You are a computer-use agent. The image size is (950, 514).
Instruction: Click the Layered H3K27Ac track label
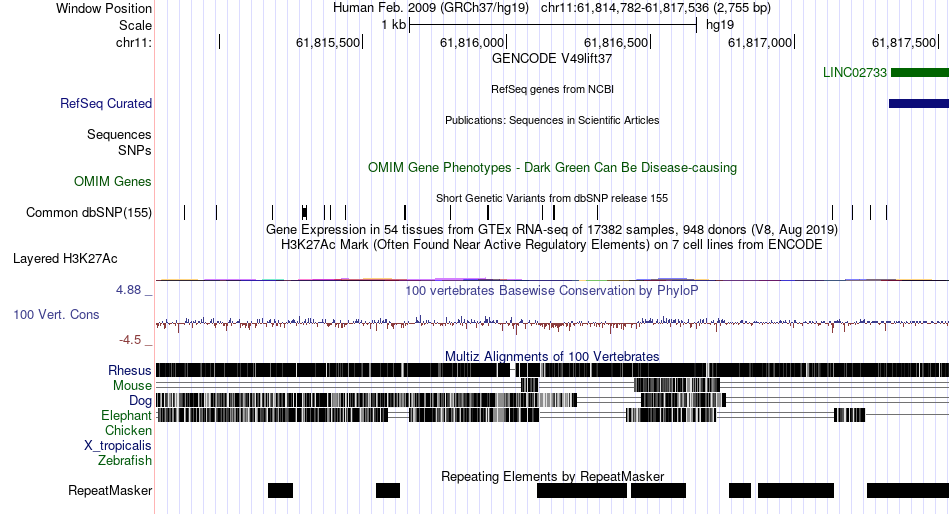(65, 259)
